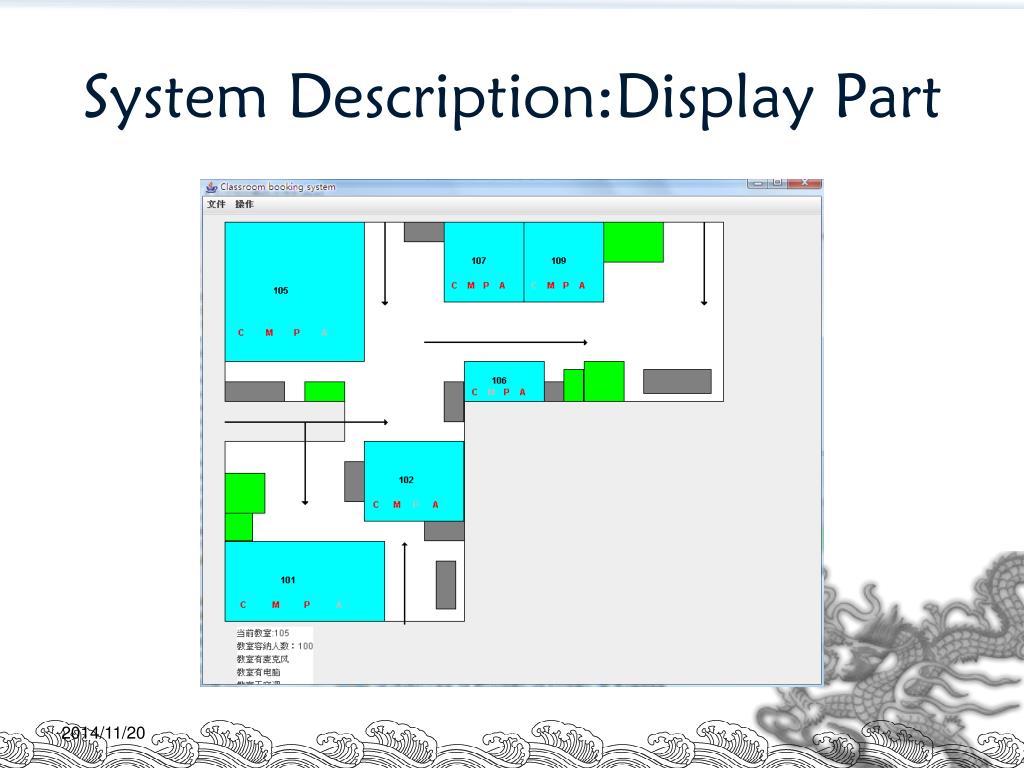Click the 当前教室:105 info line
The image size is (1024, 768).
(263, 633)
